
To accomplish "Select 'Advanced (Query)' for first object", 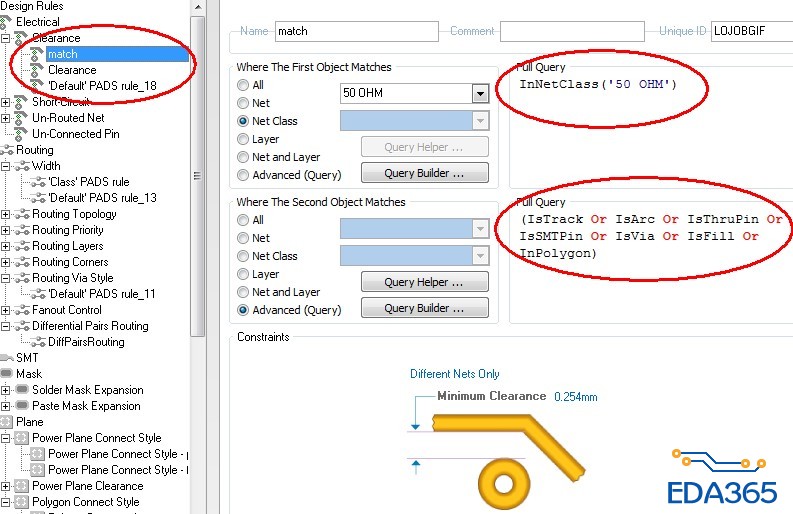I will [x=243, y=175].
